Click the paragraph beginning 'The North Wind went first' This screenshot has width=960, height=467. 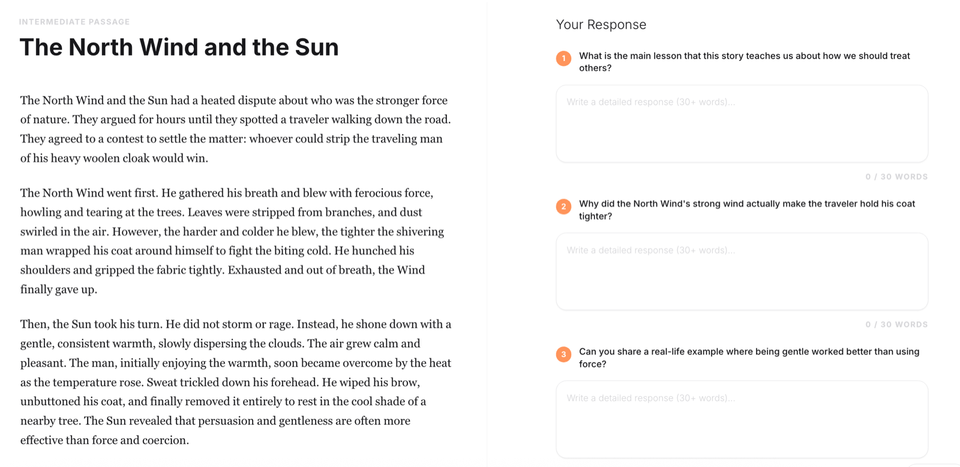[233, 242]
